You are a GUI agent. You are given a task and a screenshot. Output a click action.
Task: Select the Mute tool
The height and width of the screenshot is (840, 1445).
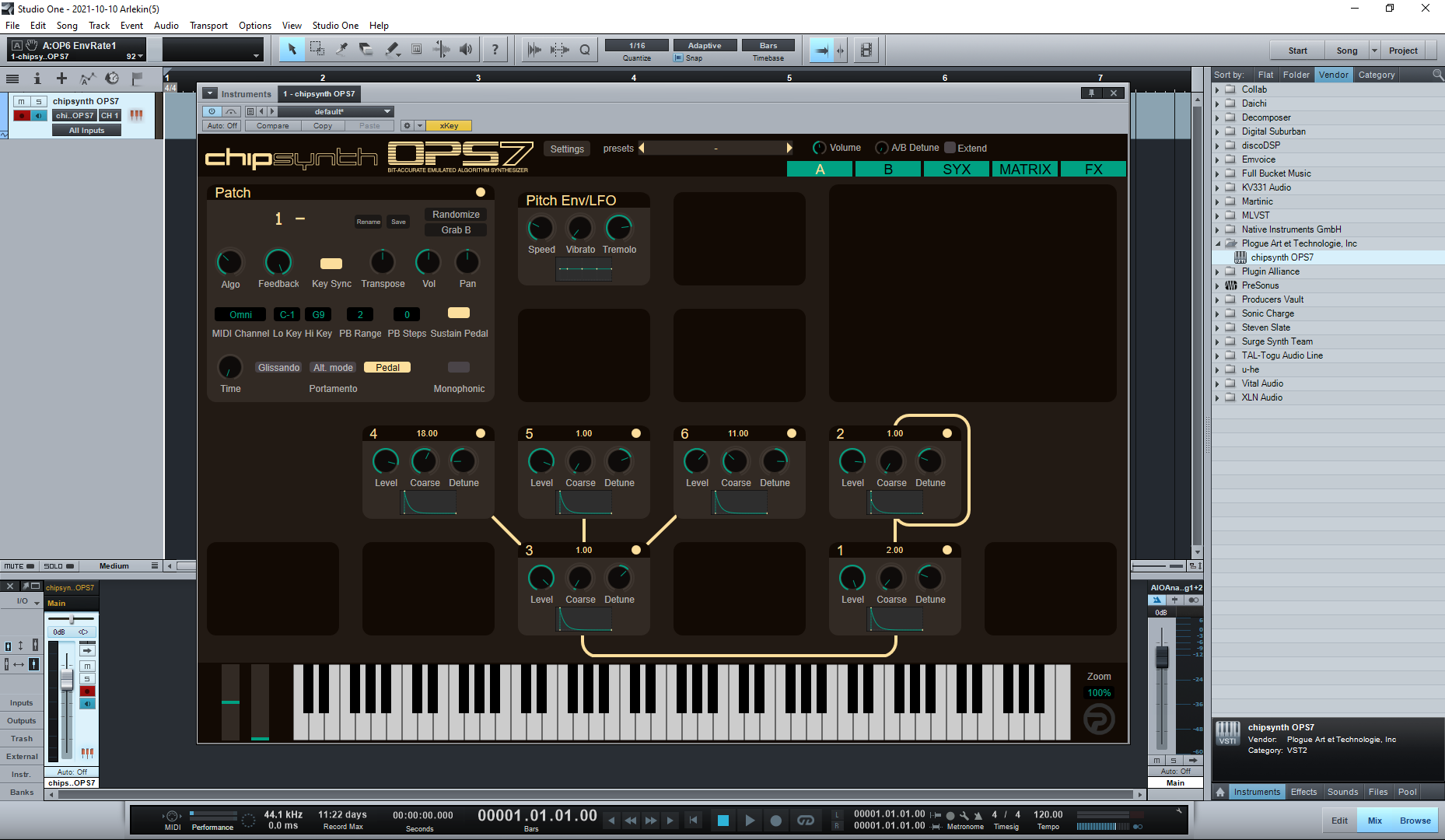click(x=416, y=50)
